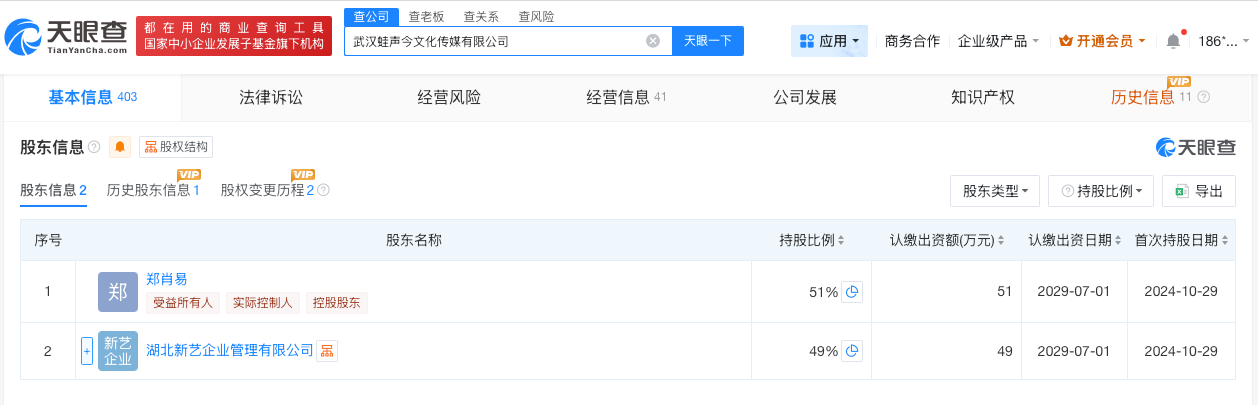Click the TianYanCha logo
Viewport: 1258px width, 405px height.
pos(66,37)
